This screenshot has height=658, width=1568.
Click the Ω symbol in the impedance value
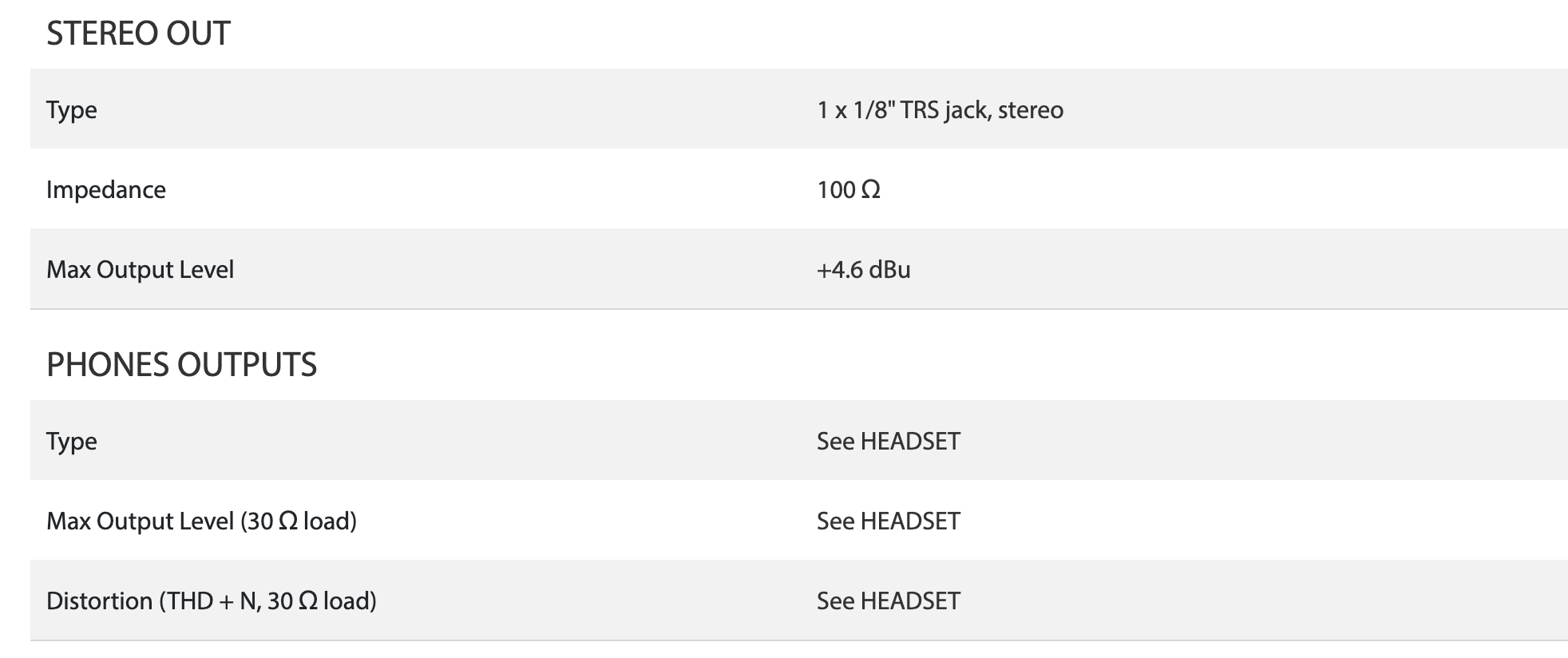871,189
